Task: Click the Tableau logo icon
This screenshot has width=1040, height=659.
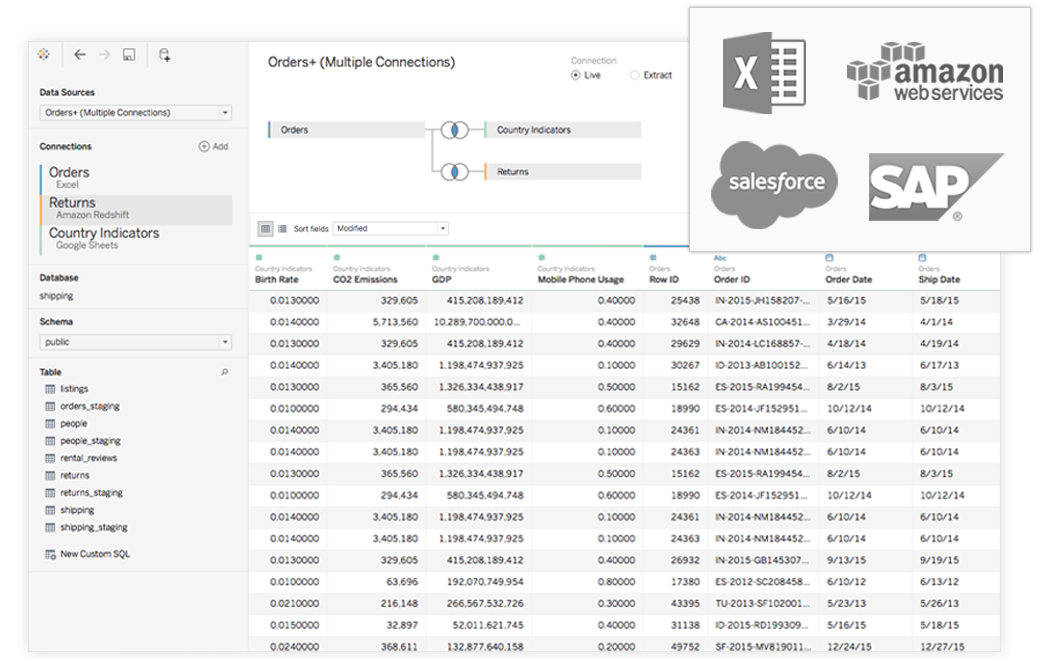Action: pos(43,55)
